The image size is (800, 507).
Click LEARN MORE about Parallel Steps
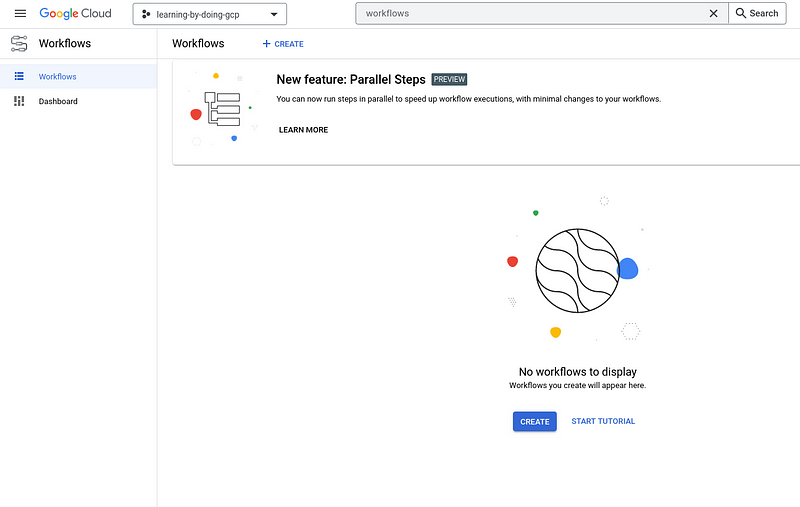[x=303, y=130]
